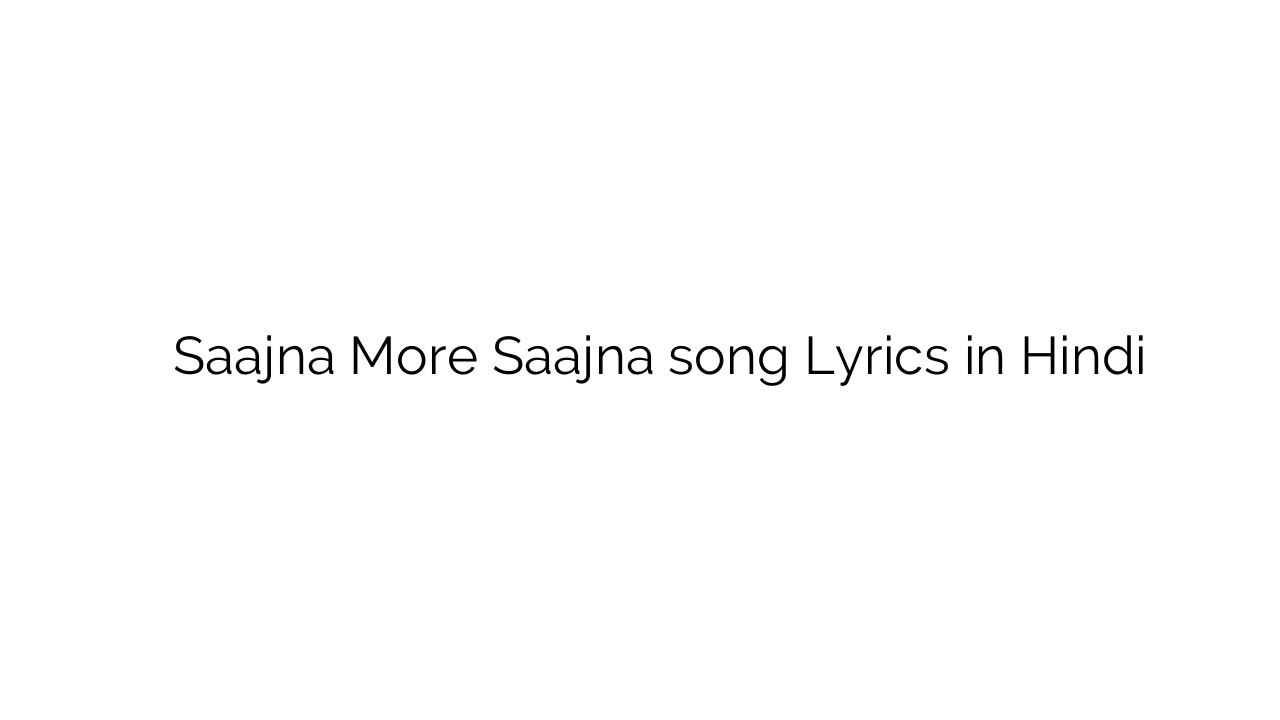Image resolution: width=1280 pixels, height=720 pixels.
Task: Select the word "Hindi" at title end
Action: coord(1082,357)
